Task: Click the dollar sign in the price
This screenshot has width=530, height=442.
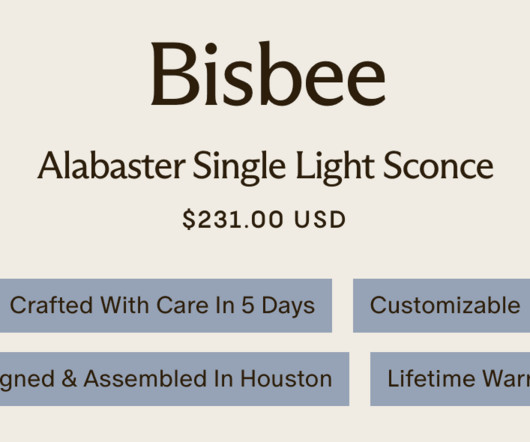Action: tap(189, 219)
